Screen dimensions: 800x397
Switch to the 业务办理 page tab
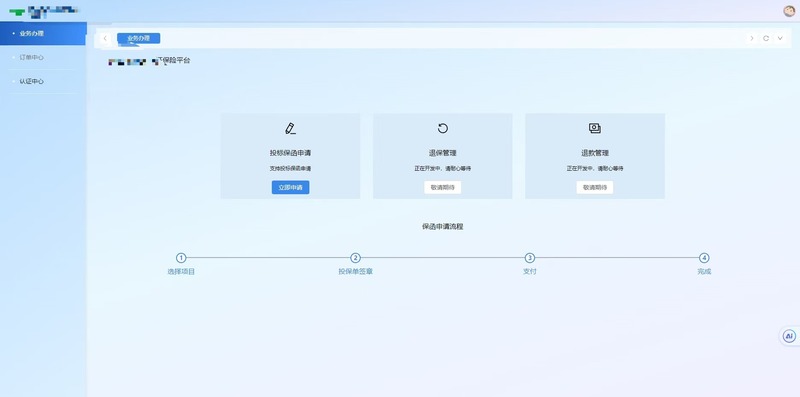tap(138, 38)
